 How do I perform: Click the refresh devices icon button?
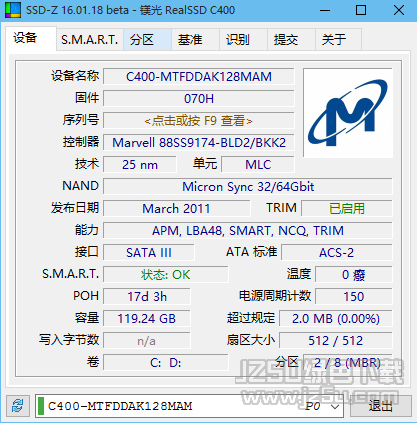click(18, 406)
